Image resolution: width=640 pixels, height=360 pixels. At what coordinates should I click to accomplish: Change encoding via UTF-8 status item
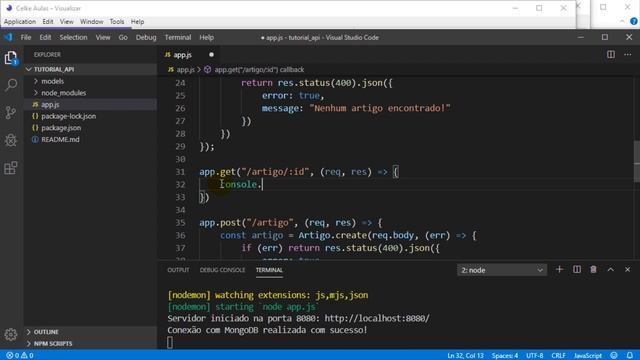(x=535, y=356)
